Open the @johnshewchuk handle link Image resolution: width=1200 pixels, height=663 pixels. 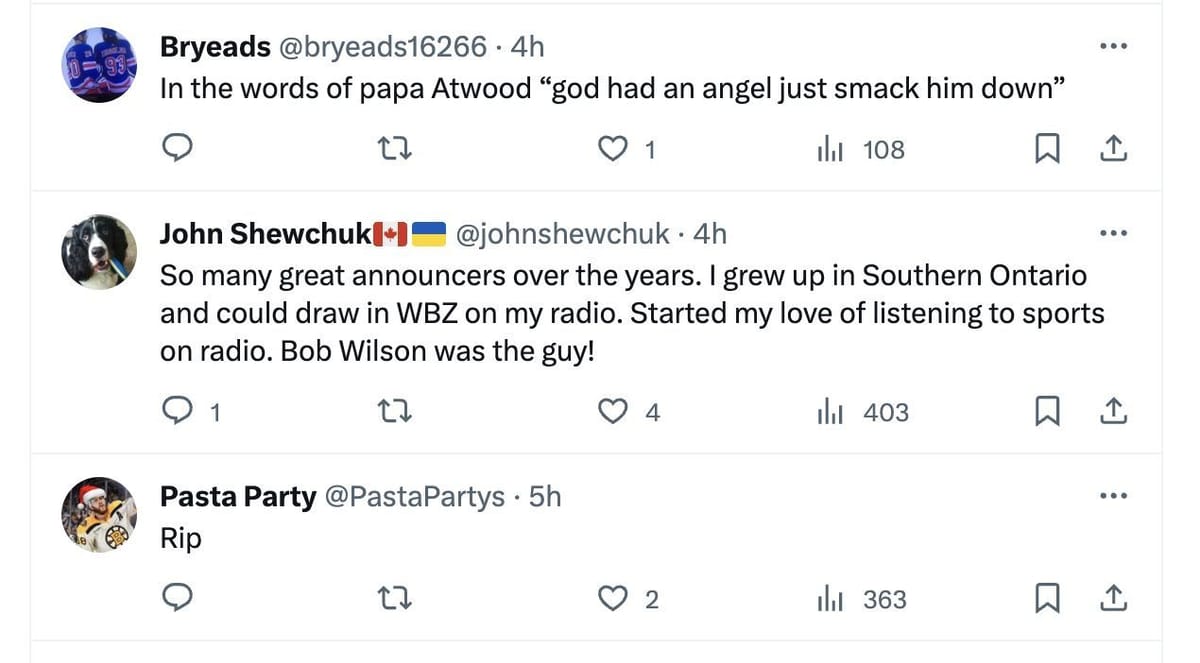(562, 234)
